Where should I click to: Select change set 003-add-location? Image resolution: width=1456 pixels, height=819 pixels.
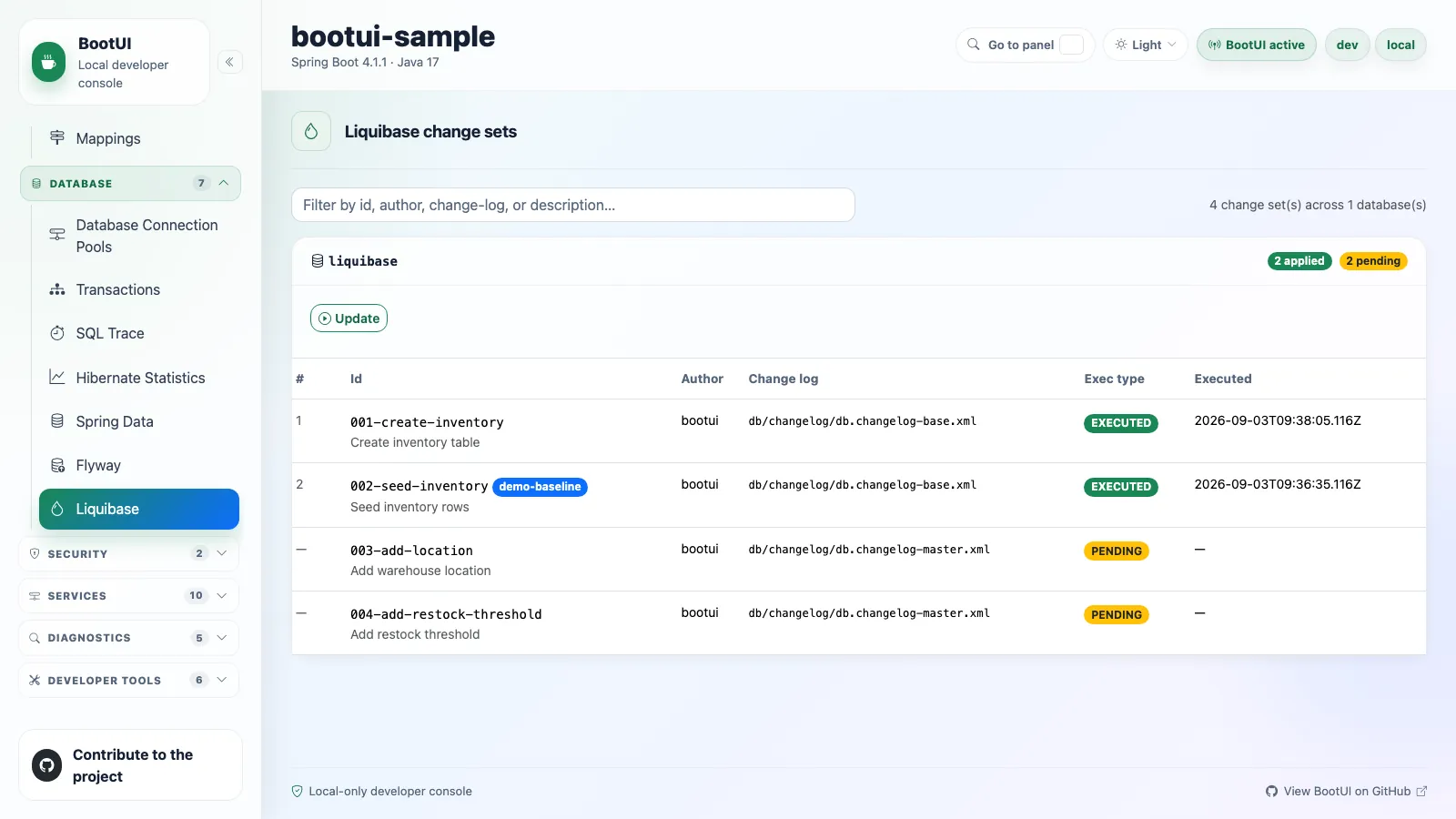[411, 551]
